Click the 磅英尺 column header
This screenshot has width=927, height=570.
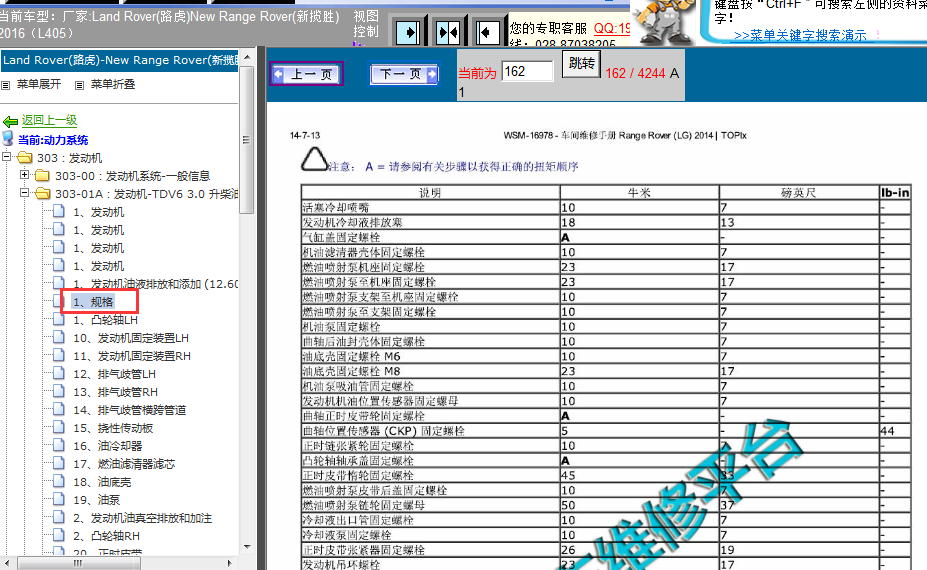tap(799, 193)
